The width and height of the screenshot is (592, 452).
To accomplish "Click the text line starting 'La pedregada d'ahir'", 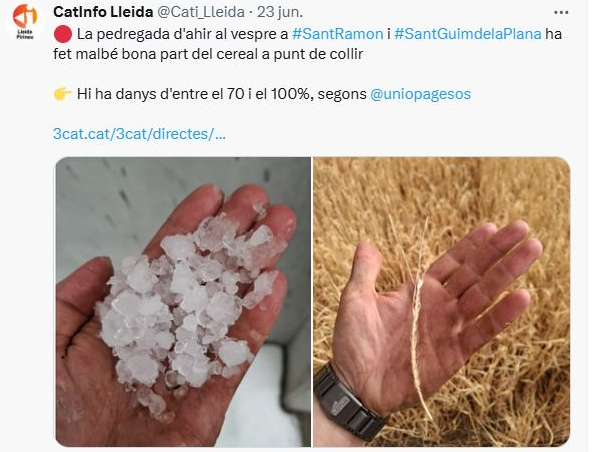I will pos(307,34).
